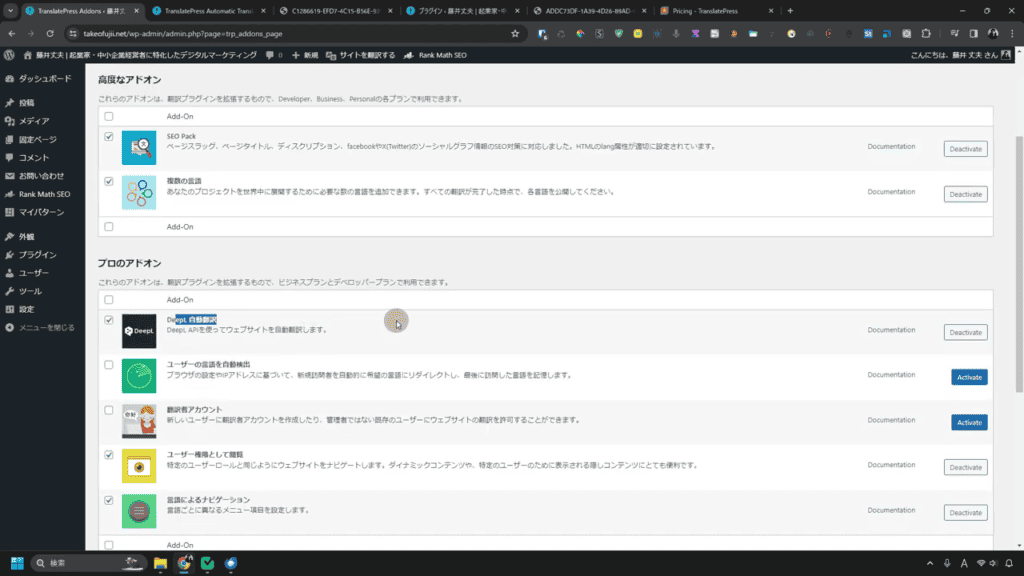The image size is (1024, 576).
Task: Activate the ユーザーの言語を自動検出 add-on
Action: click(969, 377)
